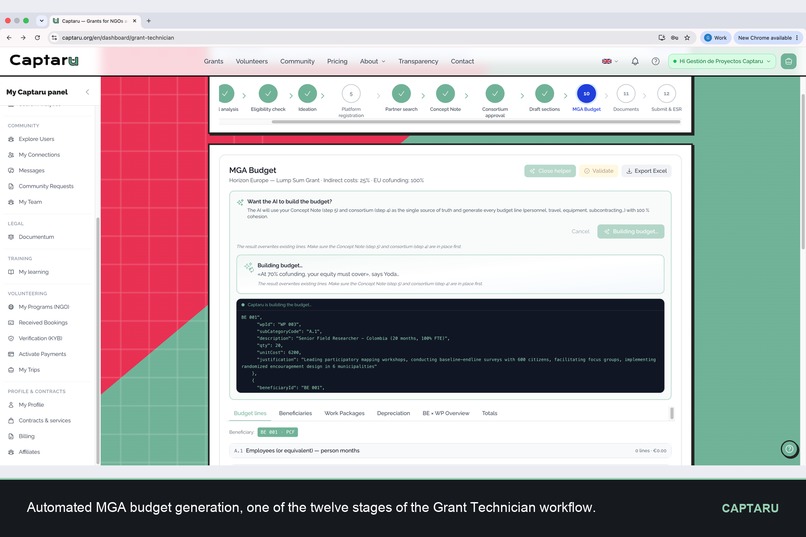Click the My Programs (NGO) icon
806x537 pixels.
[11, 307]
